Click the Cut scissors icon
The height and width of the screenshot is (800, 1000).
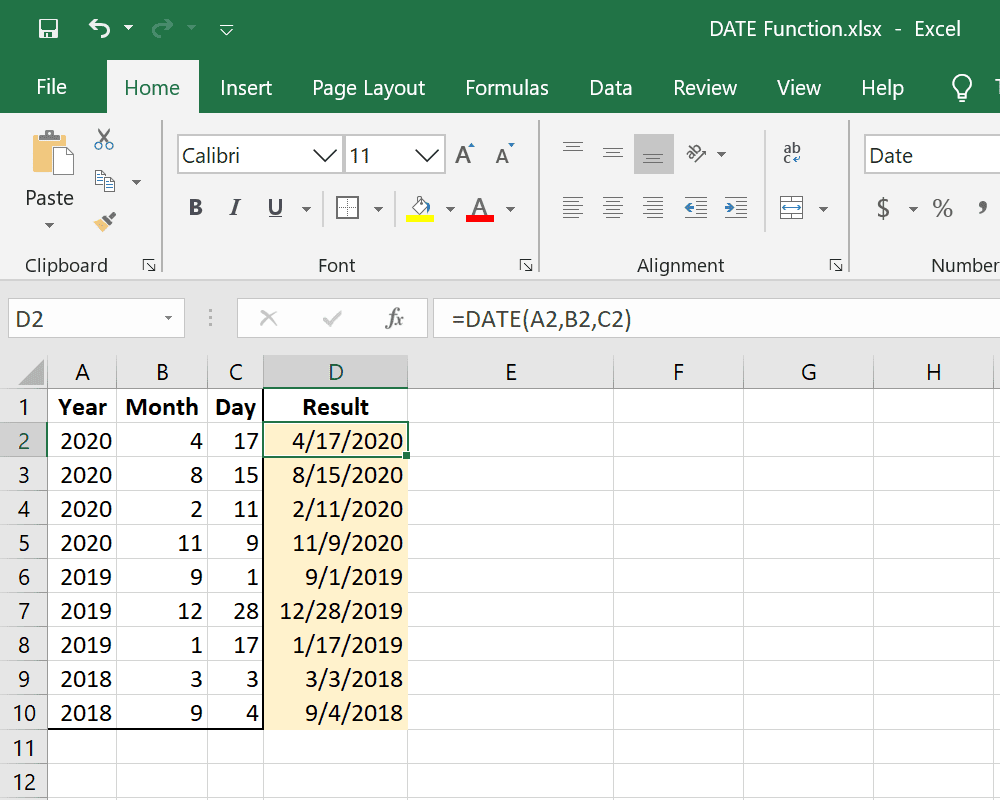[104, 140]
